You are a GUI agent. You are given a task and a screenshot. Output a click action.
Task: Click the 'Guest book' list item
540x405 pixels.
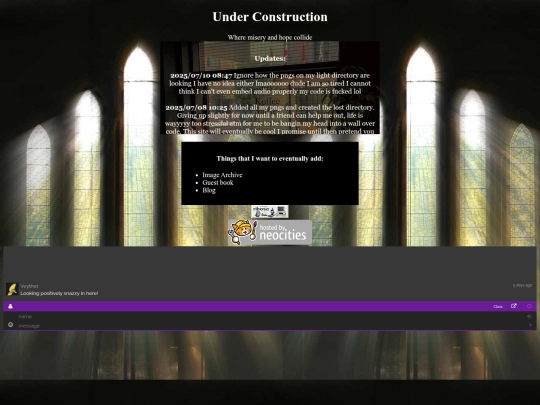[x=218, y=183]
